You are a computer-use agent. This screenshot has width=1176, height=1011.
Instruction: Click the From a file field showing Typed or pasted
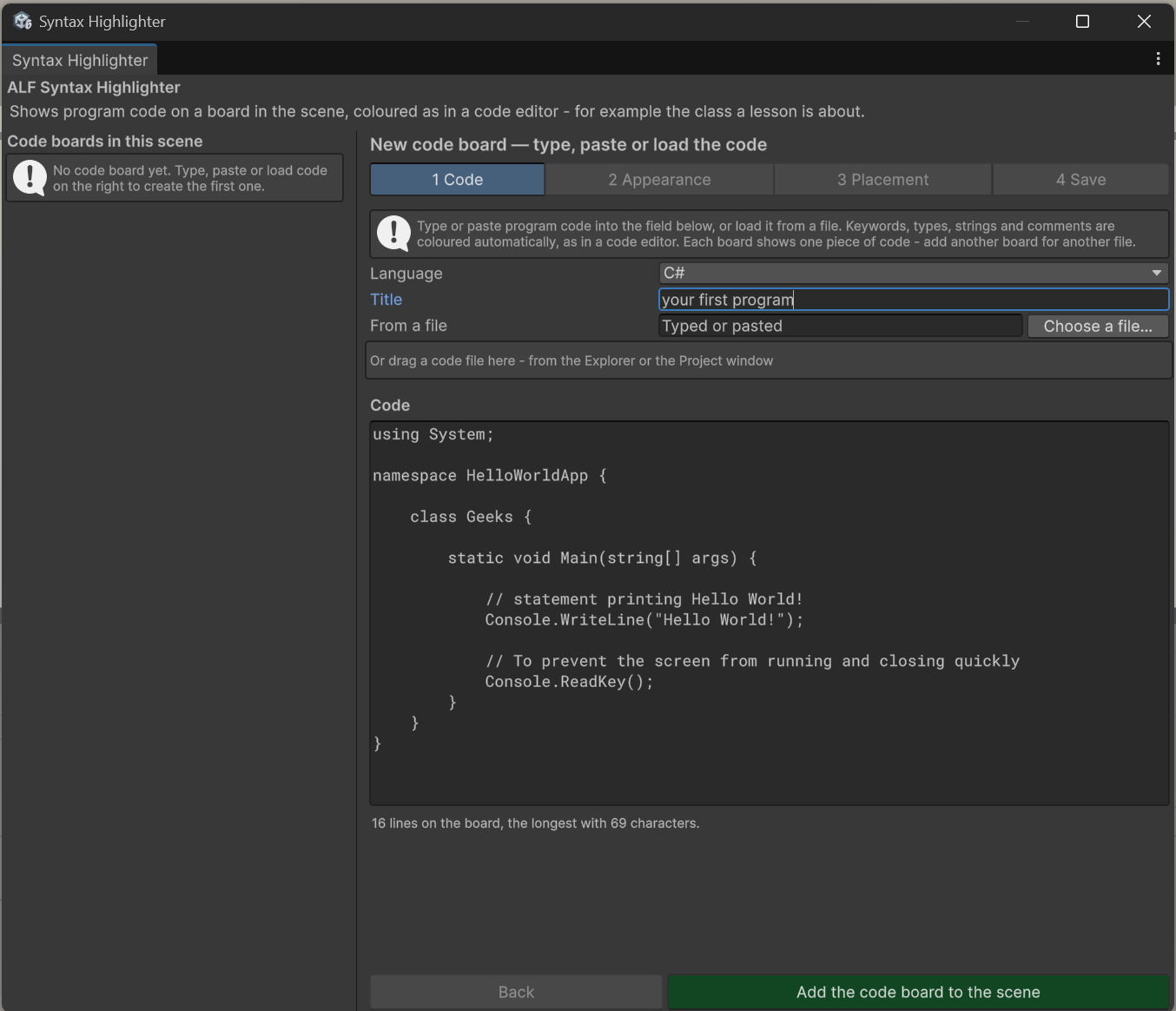pos(841,326)
